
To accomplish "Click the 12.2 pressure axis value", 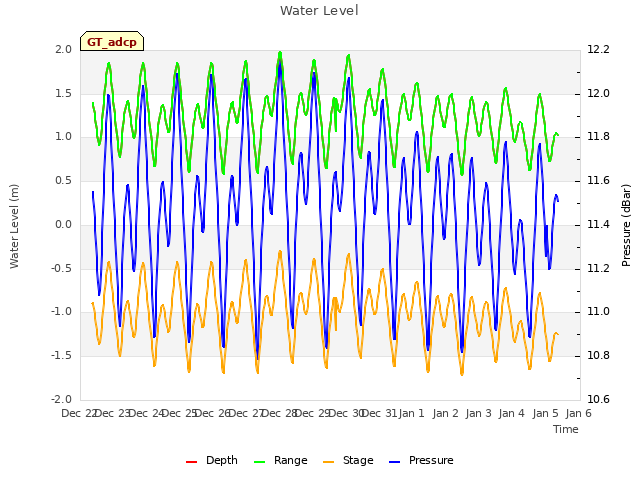I will [598, 49].
